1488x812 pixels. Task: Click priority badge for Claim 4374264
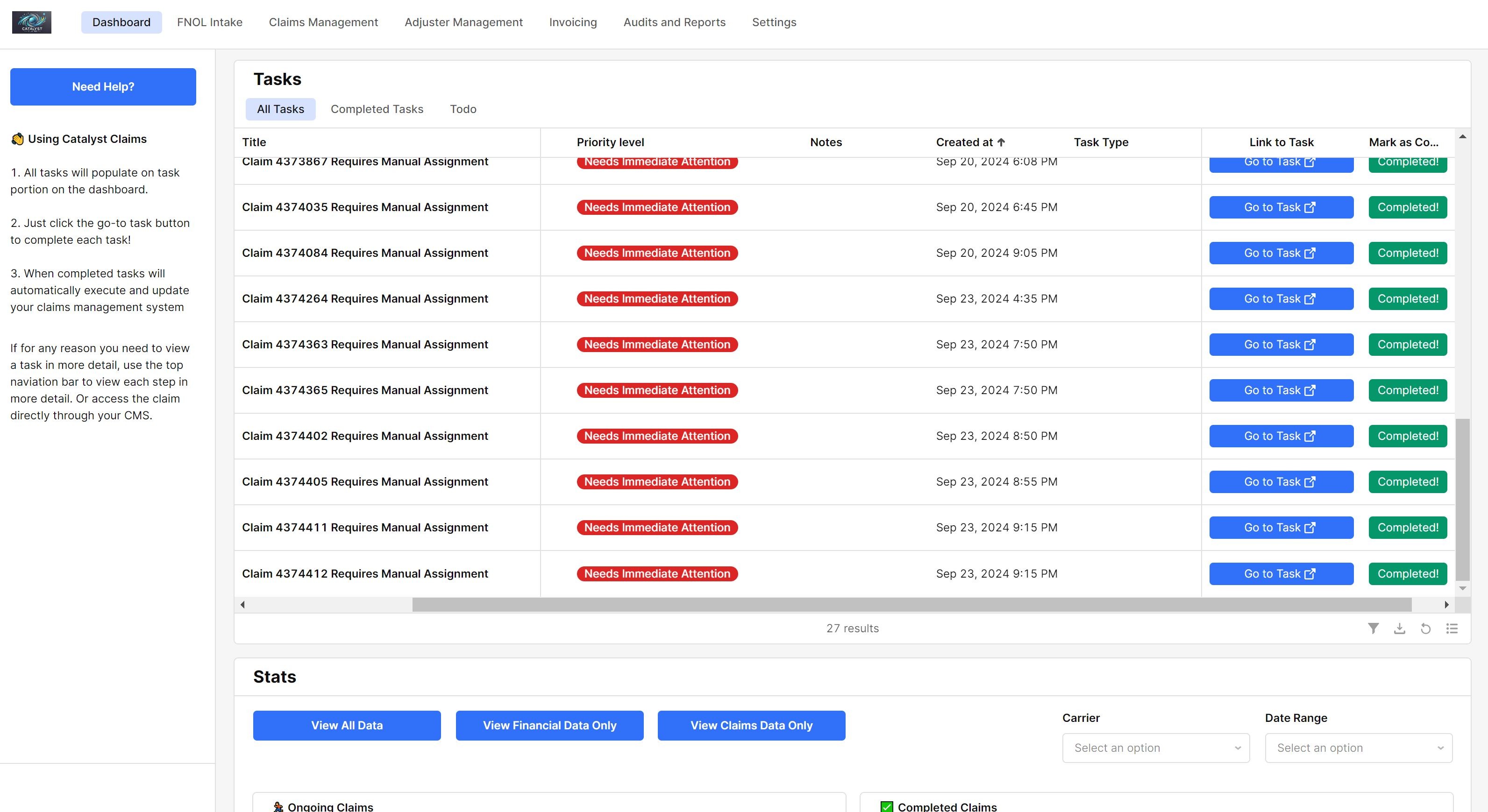[x=657, y=298]
